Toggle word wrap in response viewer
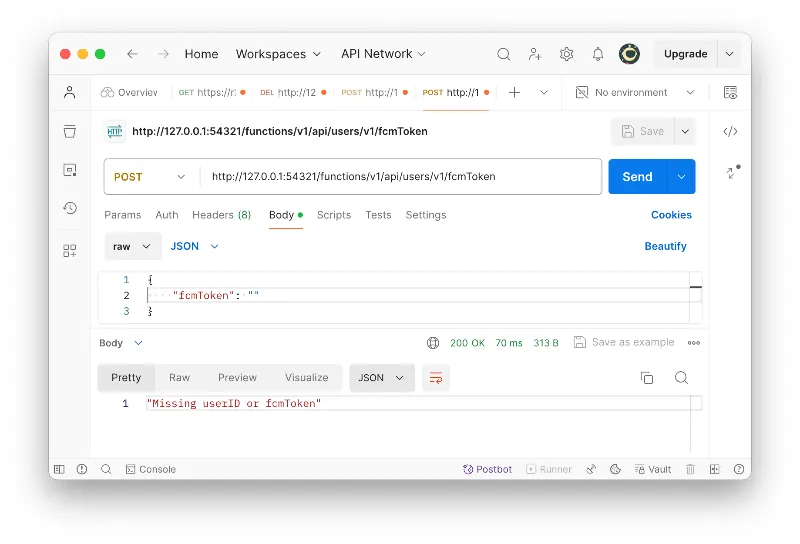This screenshot has height=544, width=800. tap(435, 378)
